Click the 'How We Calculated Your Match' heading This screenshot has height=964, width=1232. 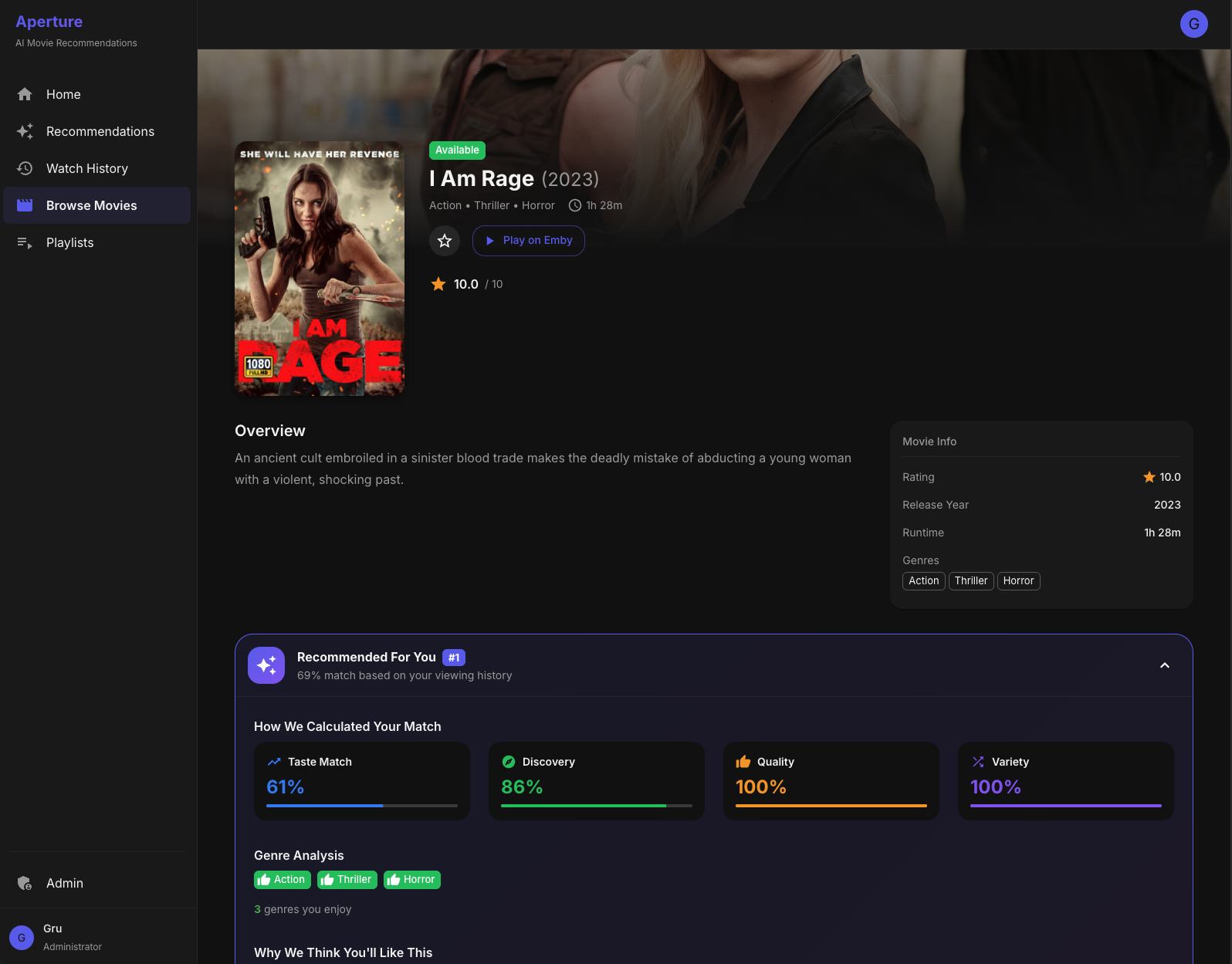[347, 726]
